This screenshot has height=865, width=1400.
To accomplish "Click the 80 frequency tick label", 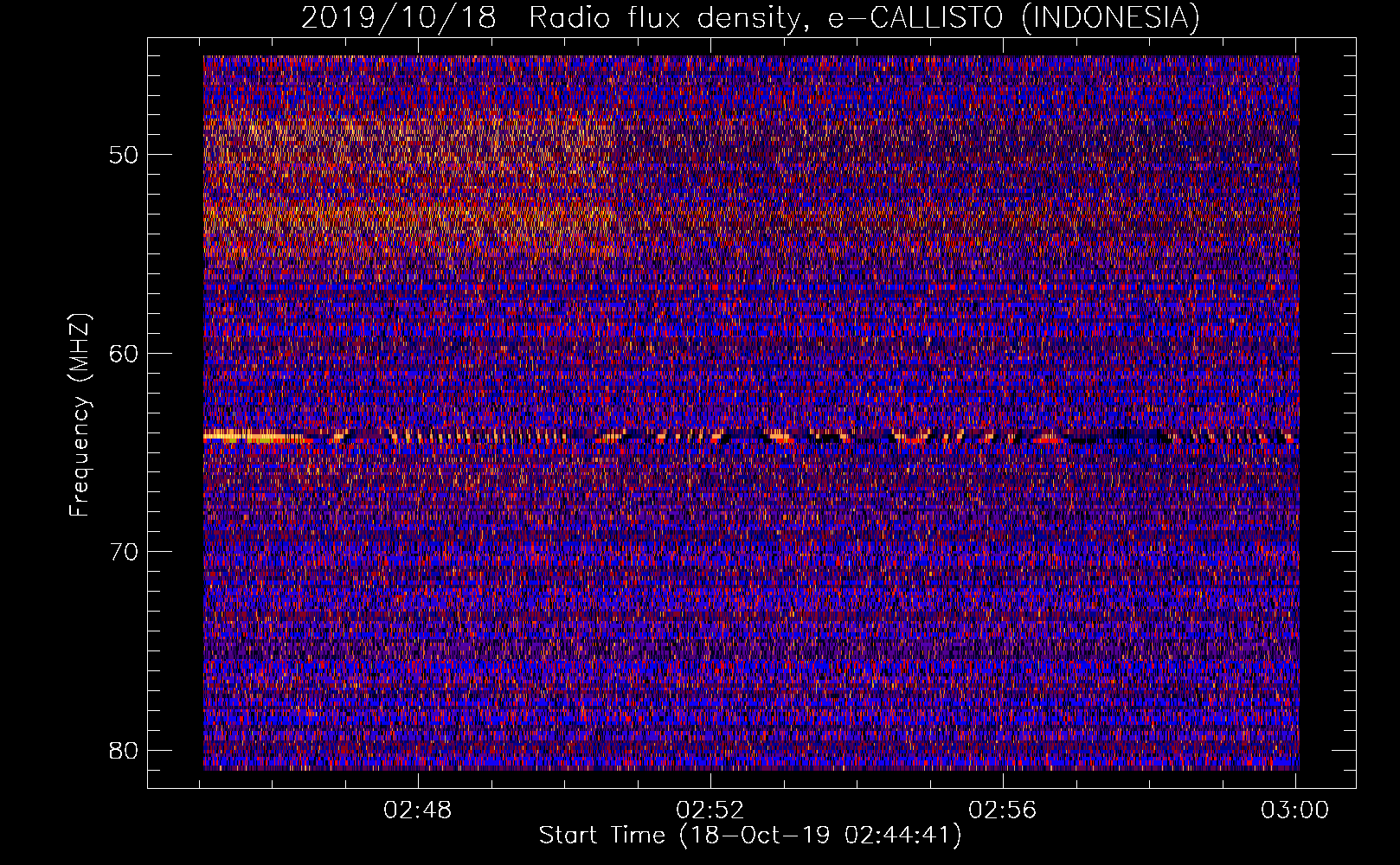I will [125, 749].
